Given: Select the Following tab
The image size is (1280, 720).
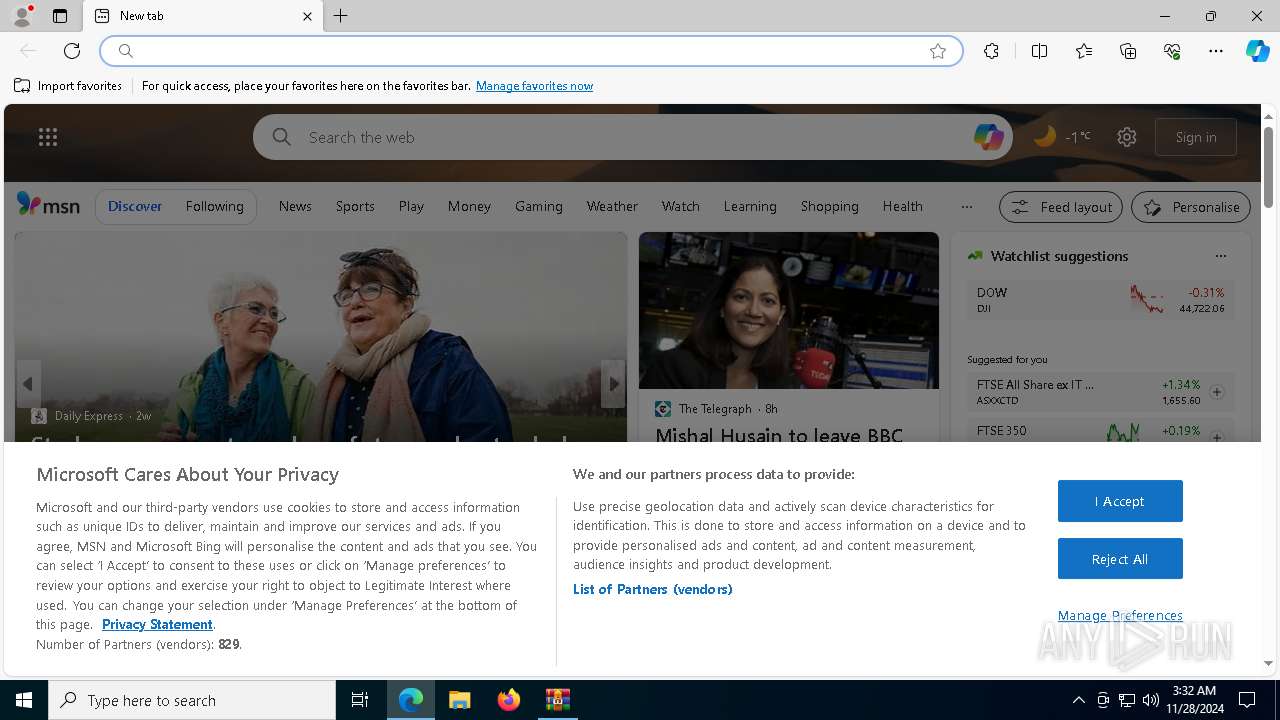Looking at the screenshot, I should point(214,206).
